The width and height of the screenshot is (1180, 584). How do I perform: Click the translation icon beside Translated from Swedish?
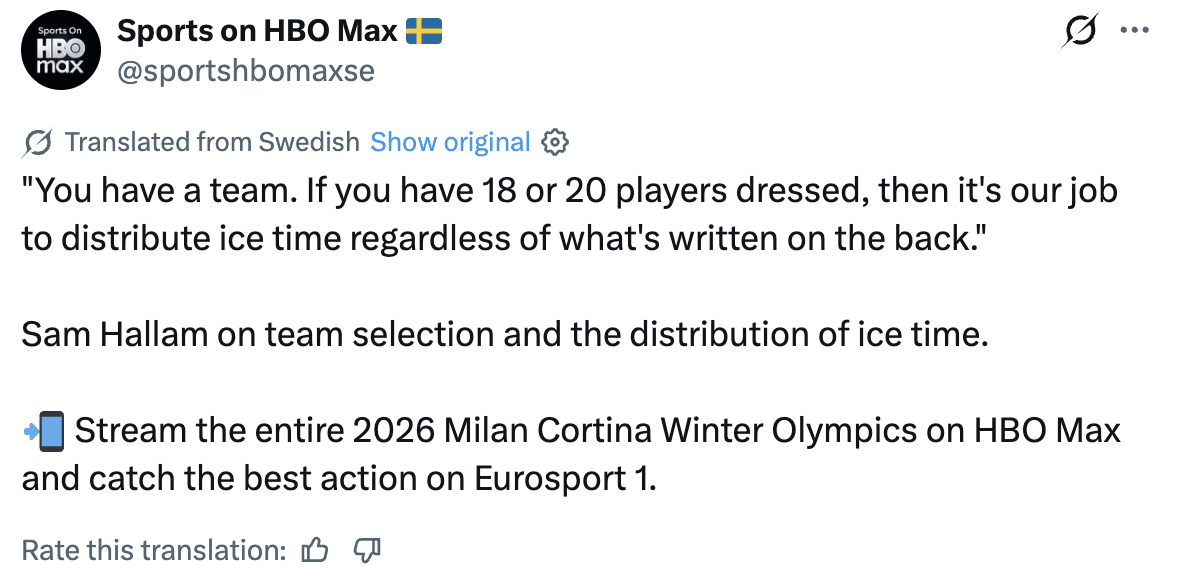[x=37, y=143]
